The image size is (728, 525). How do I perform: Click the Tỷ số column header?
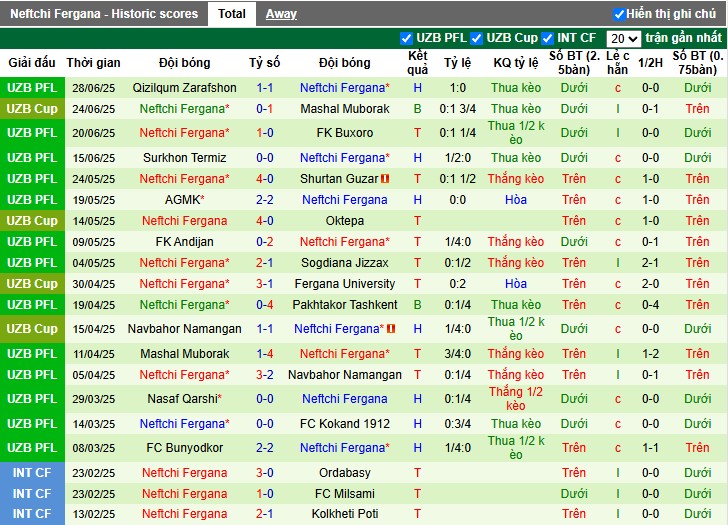click(x=265, y=63)
